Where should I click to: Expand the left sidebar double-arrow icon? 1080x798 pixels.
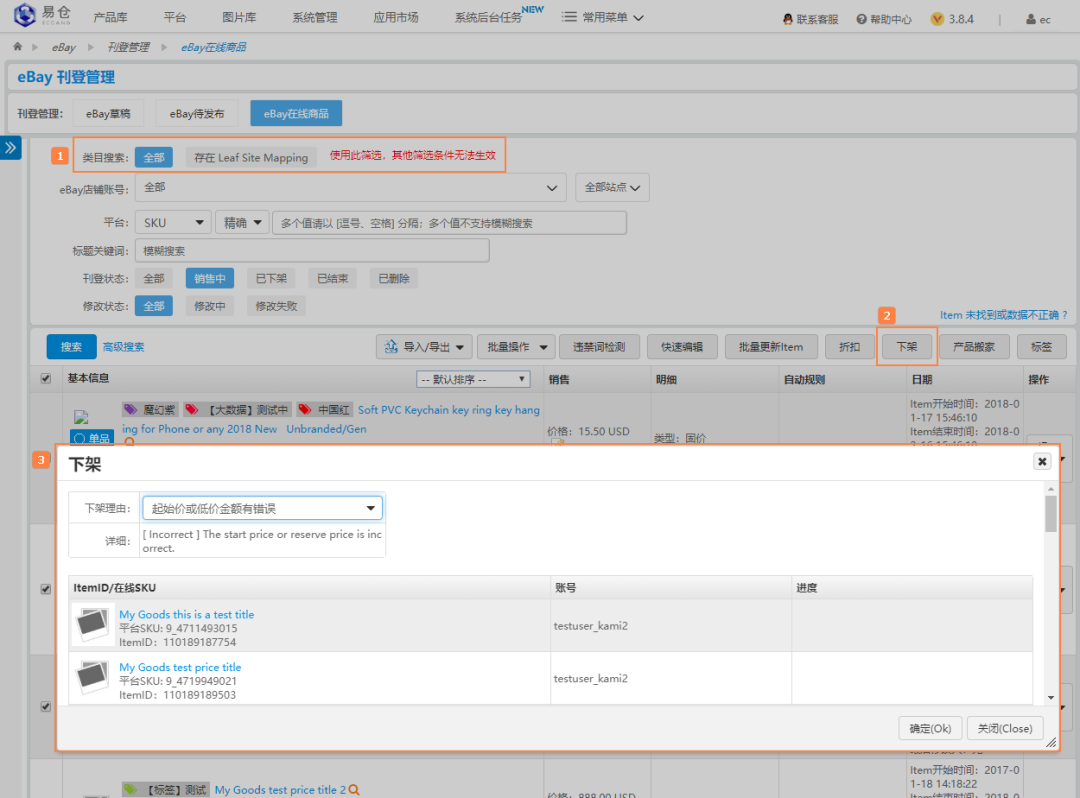[x=10, y=147]
